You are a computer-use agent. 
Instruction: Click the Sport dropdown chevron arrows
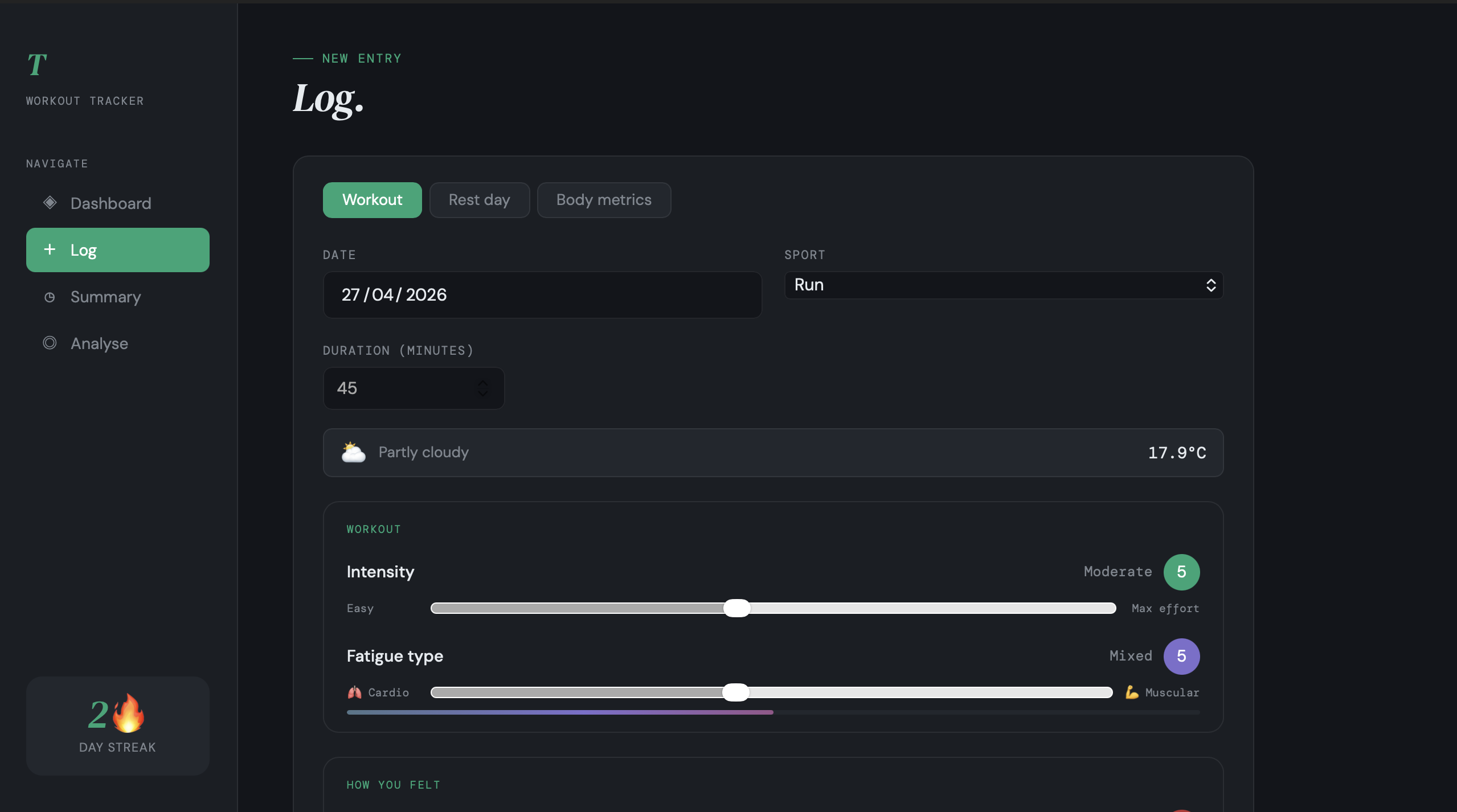tap(1211, 285)
